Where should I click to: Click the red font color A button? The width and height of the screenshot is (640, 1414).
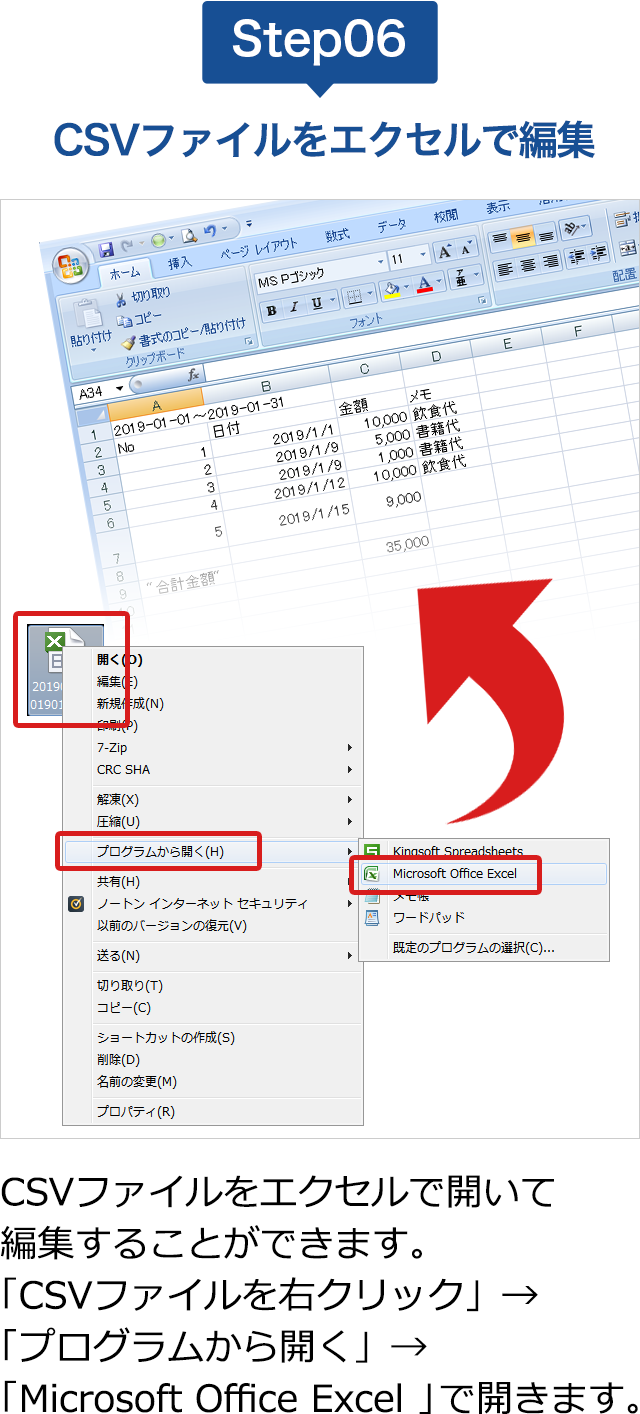pos(424,283)
